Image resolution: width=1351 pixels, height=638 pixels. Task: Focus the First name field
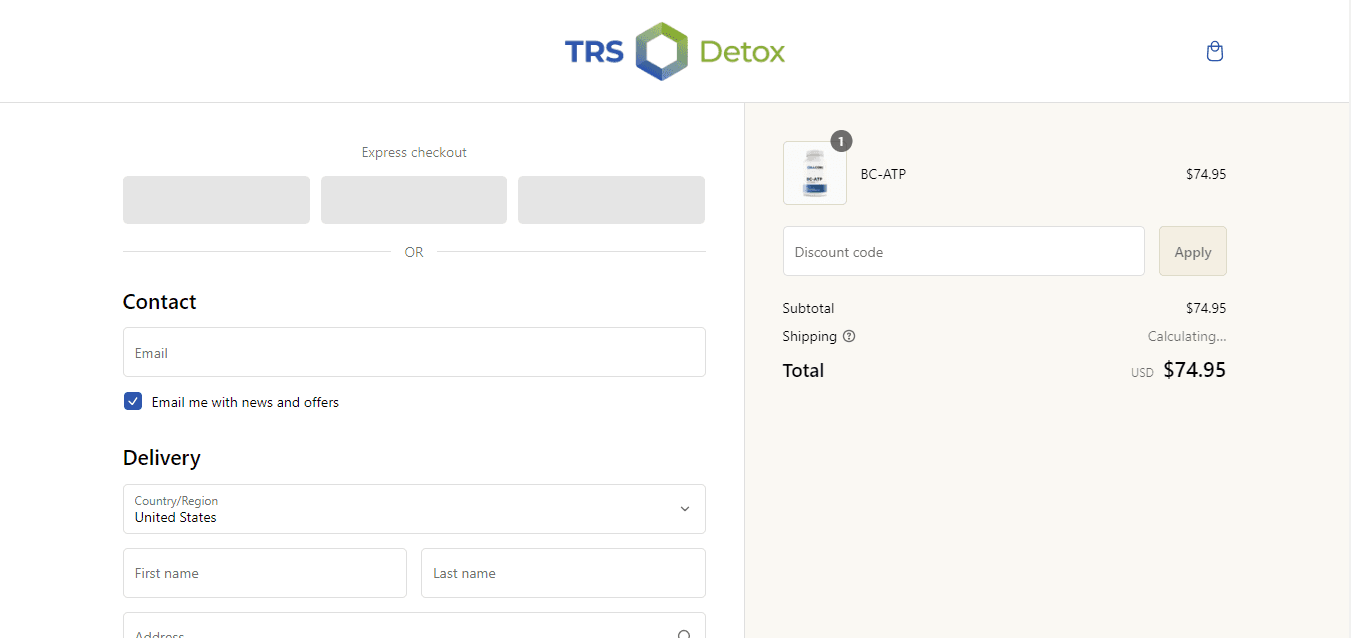click(x=265, y=573)
